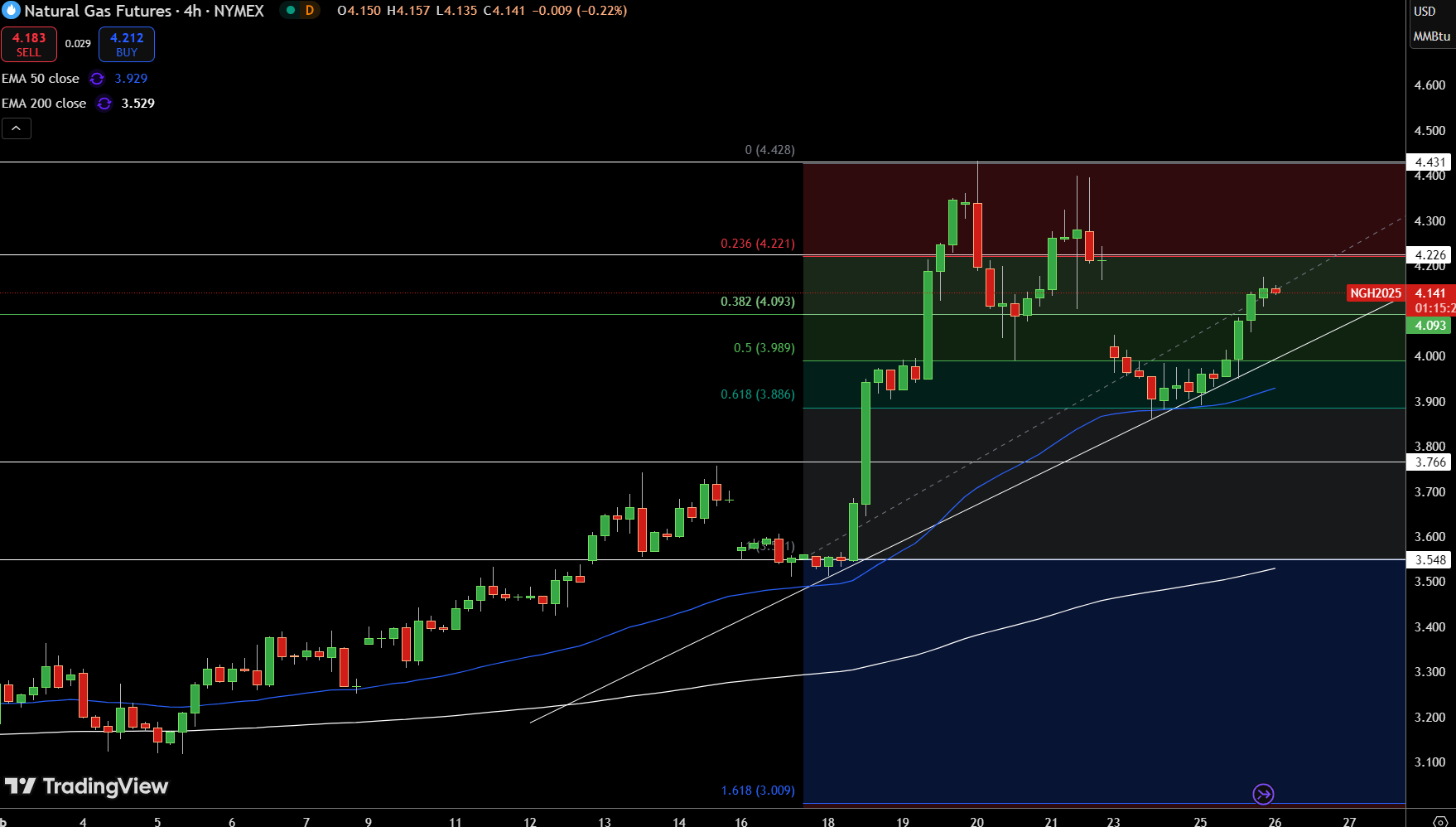Click the orange D delayed-data badge
Image resolution: width=1456 pixels, height=827 pixels.
click(310, 11)
